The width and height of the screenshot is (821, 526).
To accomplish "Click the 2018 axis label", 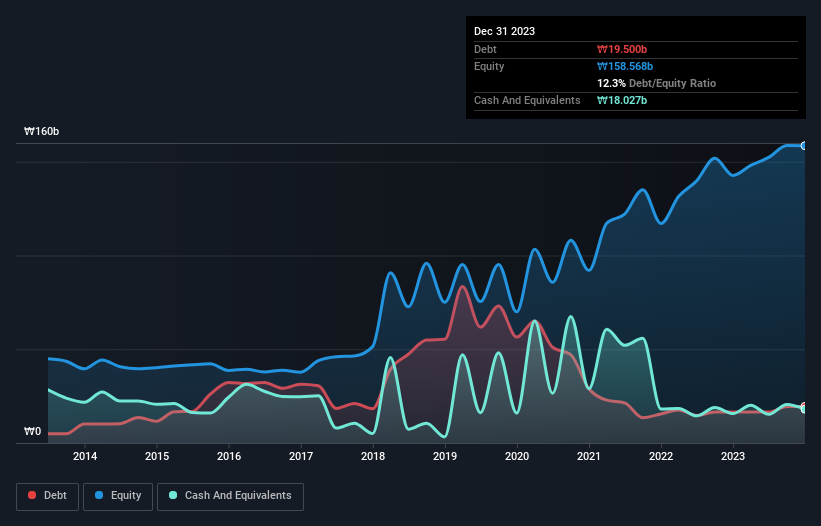I will pyautogui.click(x=373, y=456).
